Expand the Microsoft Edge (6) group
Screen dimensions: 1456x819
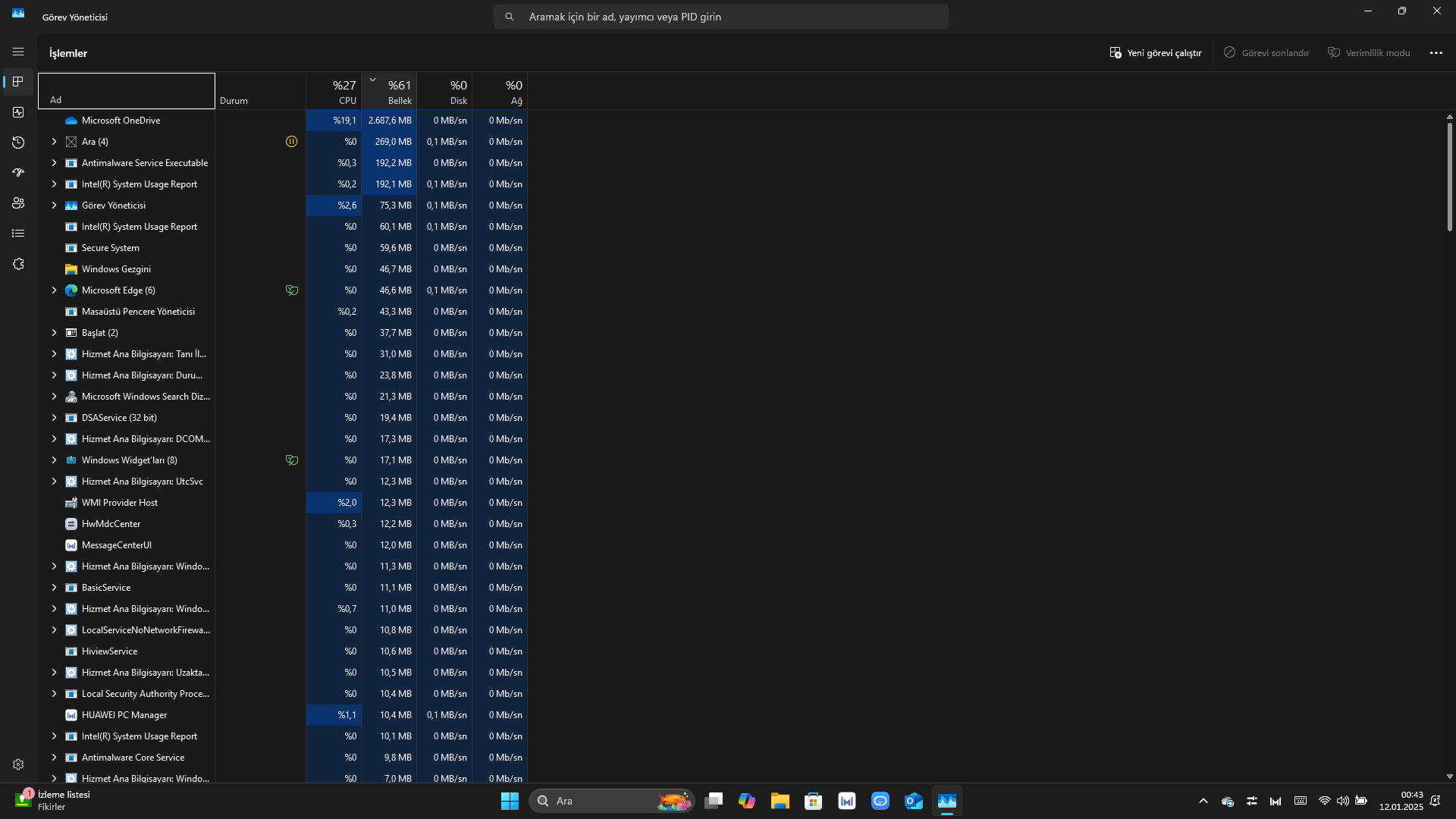pyautogui.click(x=54, y=290)
